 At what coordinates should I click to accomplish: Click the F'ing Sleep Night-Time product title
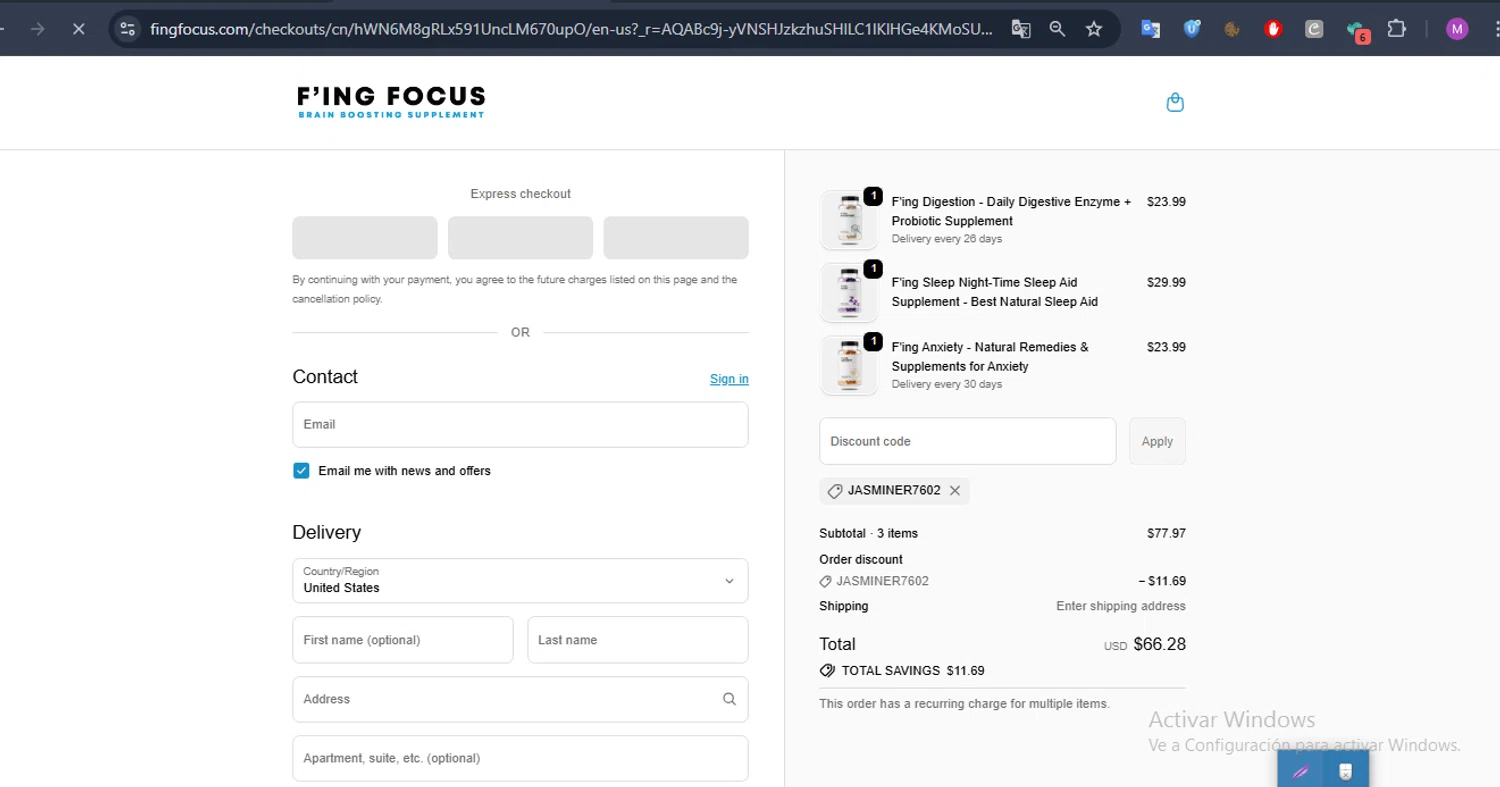pos(995,292)
